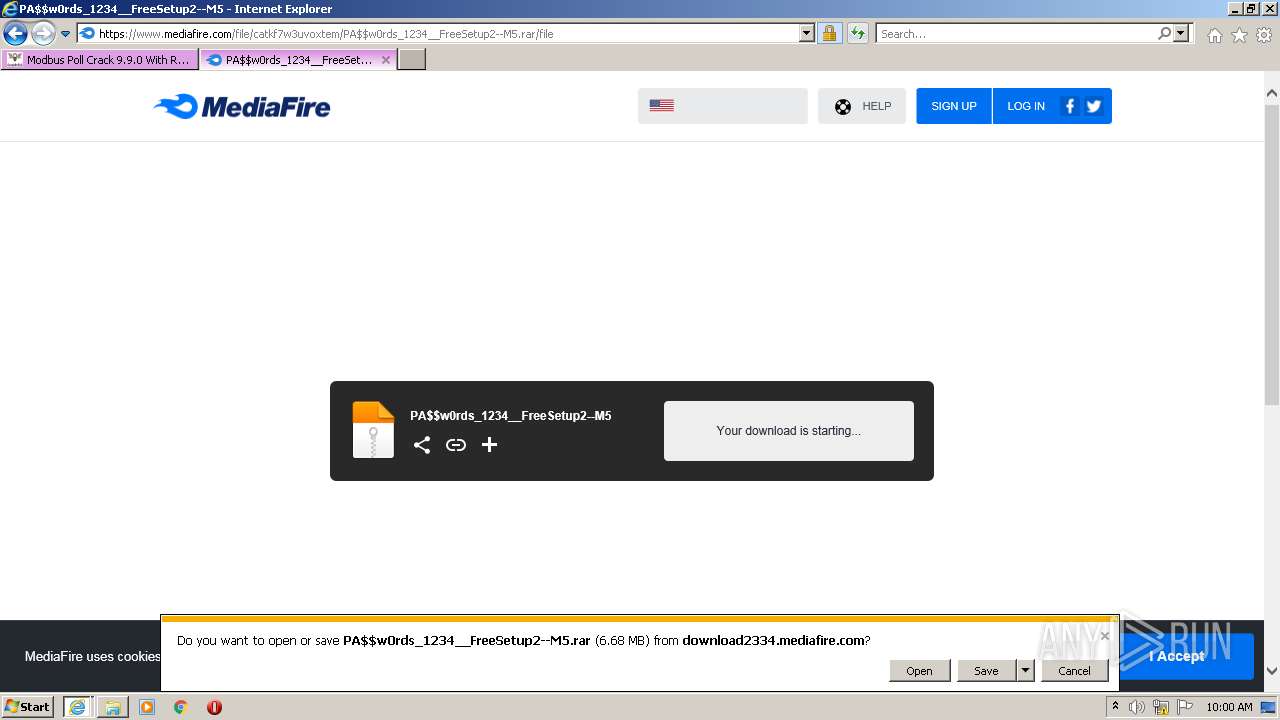Click the share icon under file name
Image resolution: width=1280 pixels, height=720 pixels.
click(422, 445)
